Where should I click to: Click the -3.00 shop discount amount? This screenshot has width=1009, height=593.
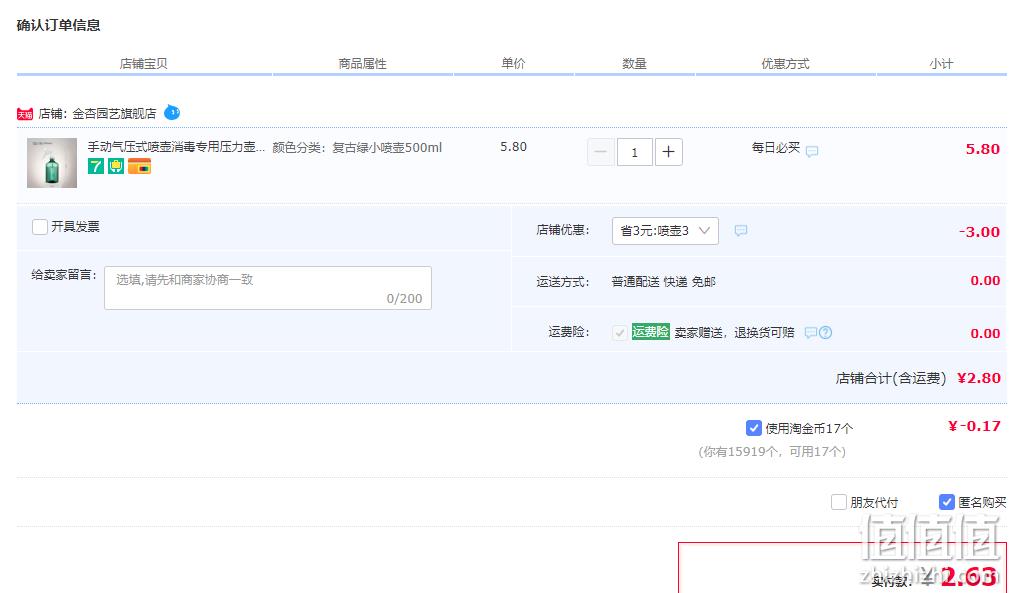[979, 232]
